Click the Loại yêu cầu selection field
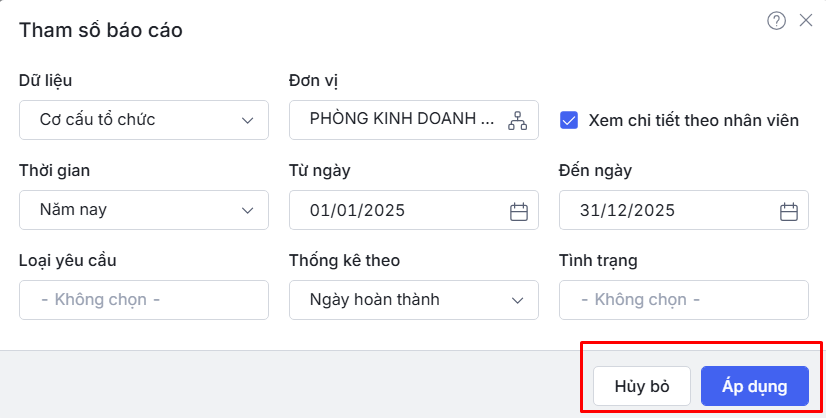Viewport: 826px width, 418px height. pyautogui.click(x=144, y=300)
